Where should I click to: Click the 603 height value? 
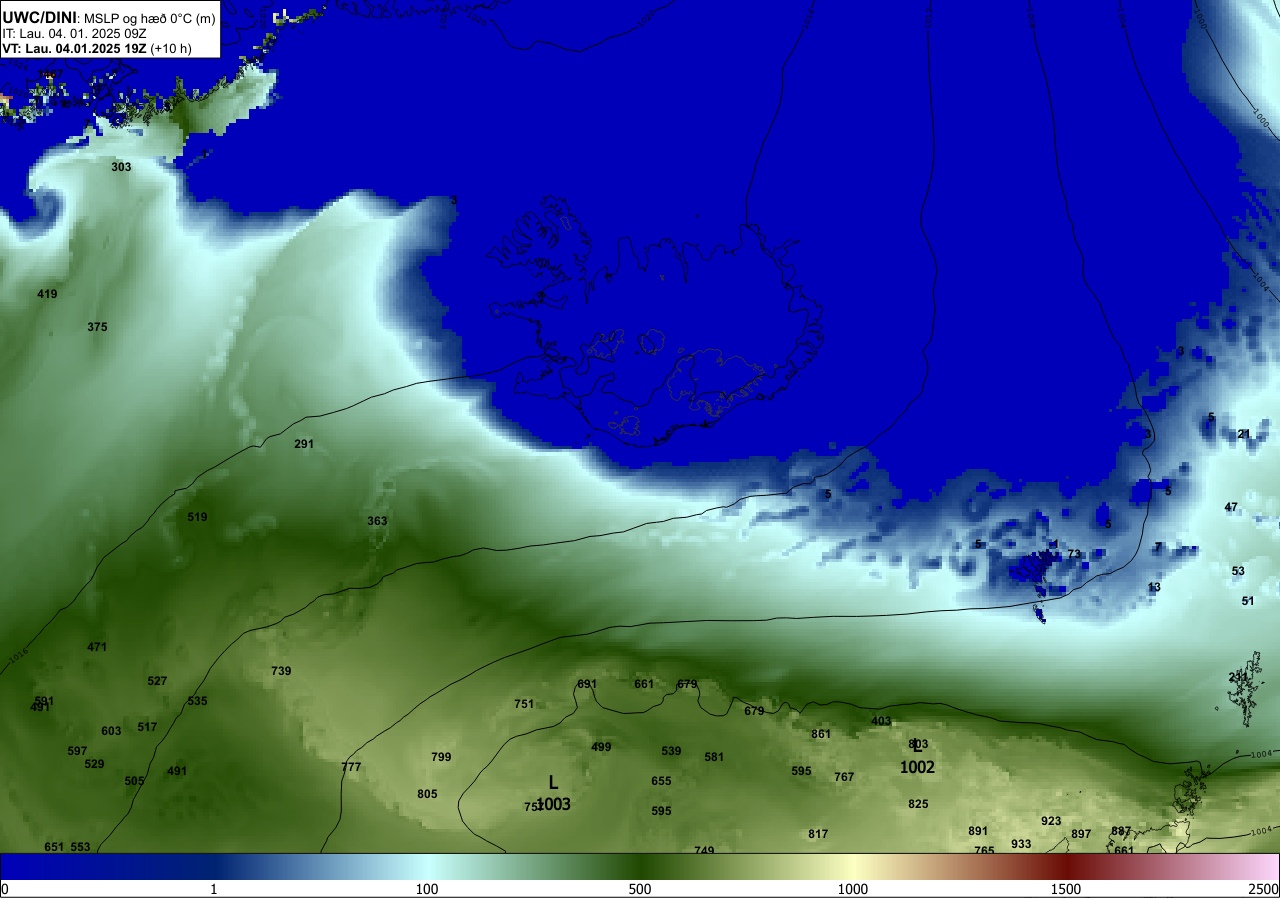click(x=111, y=731)
